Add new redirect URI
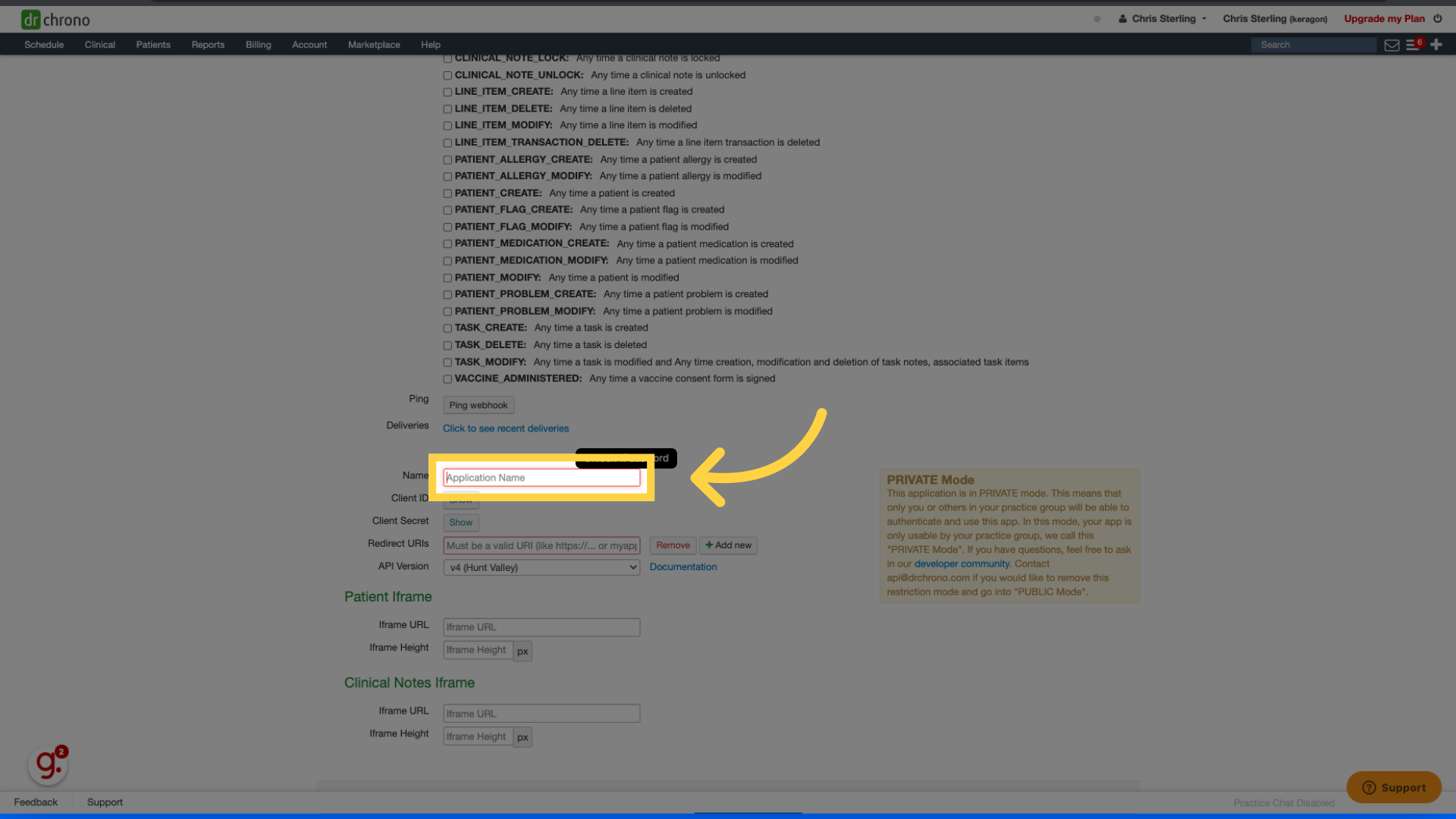1456x819 pixels. [728, 545]
